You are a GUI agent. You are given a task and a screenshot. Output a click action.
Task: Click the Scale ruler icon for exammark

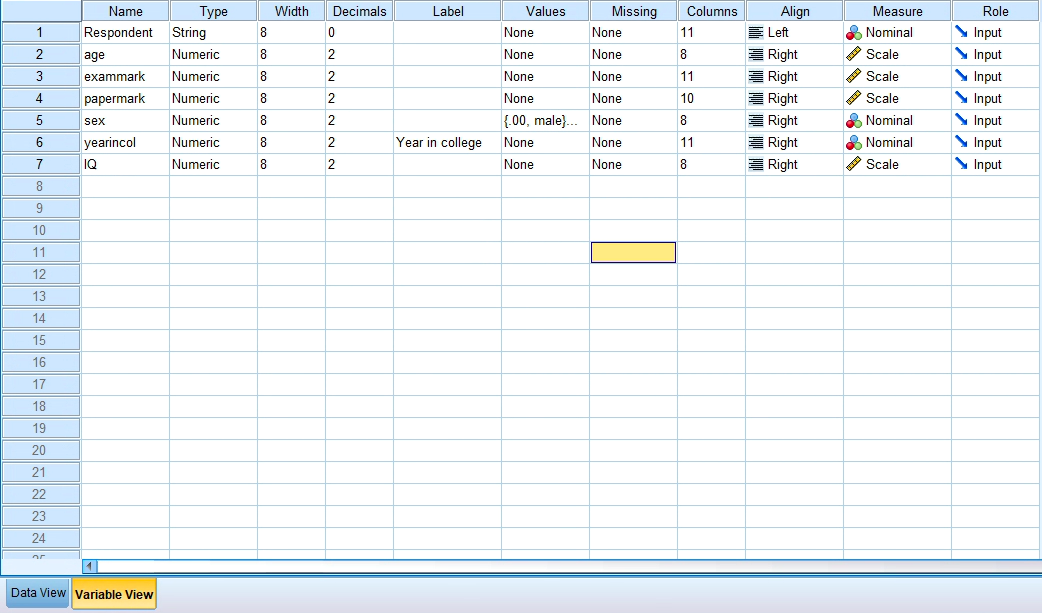coord(854,76)
